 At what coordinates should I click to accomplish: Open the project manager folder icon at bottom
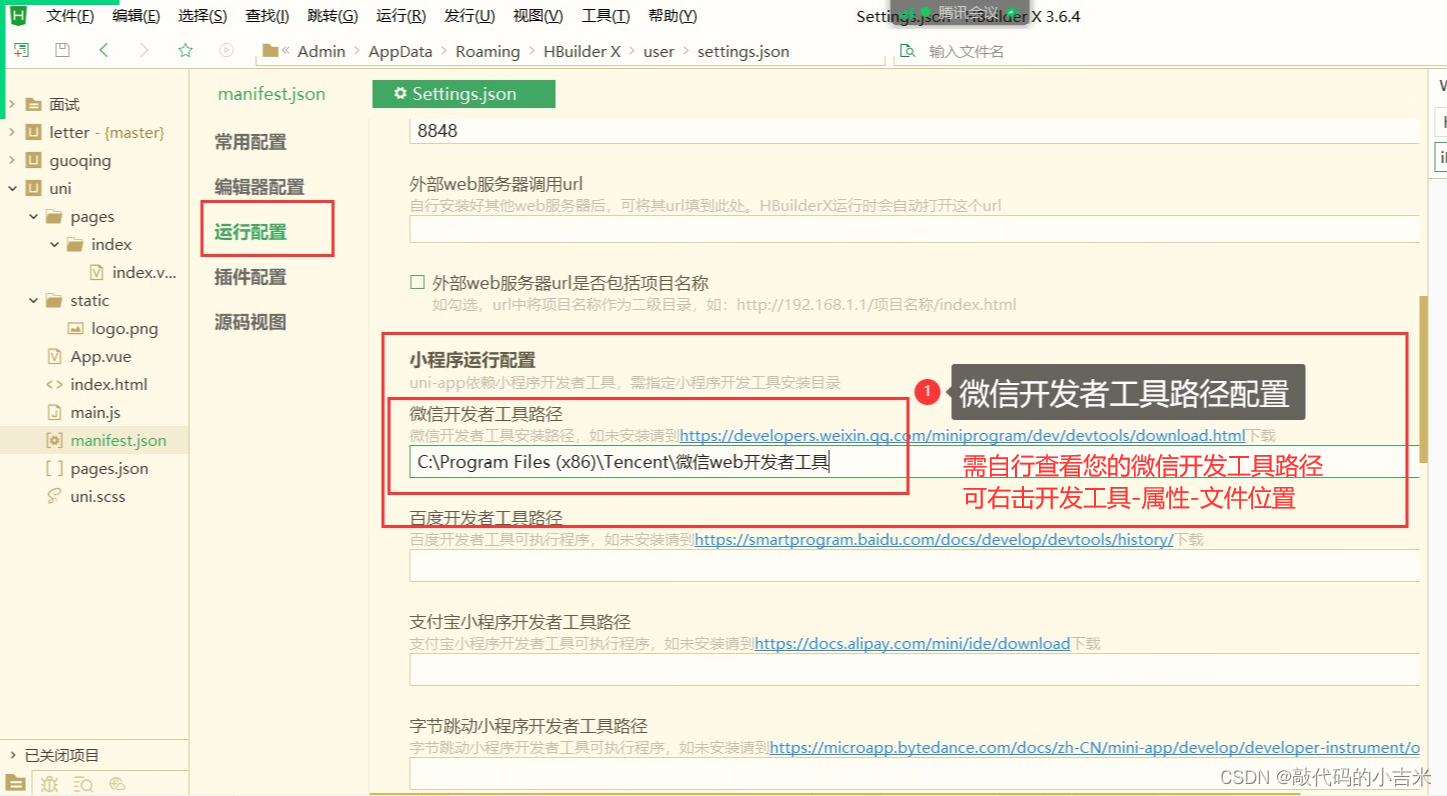[15, 784]
